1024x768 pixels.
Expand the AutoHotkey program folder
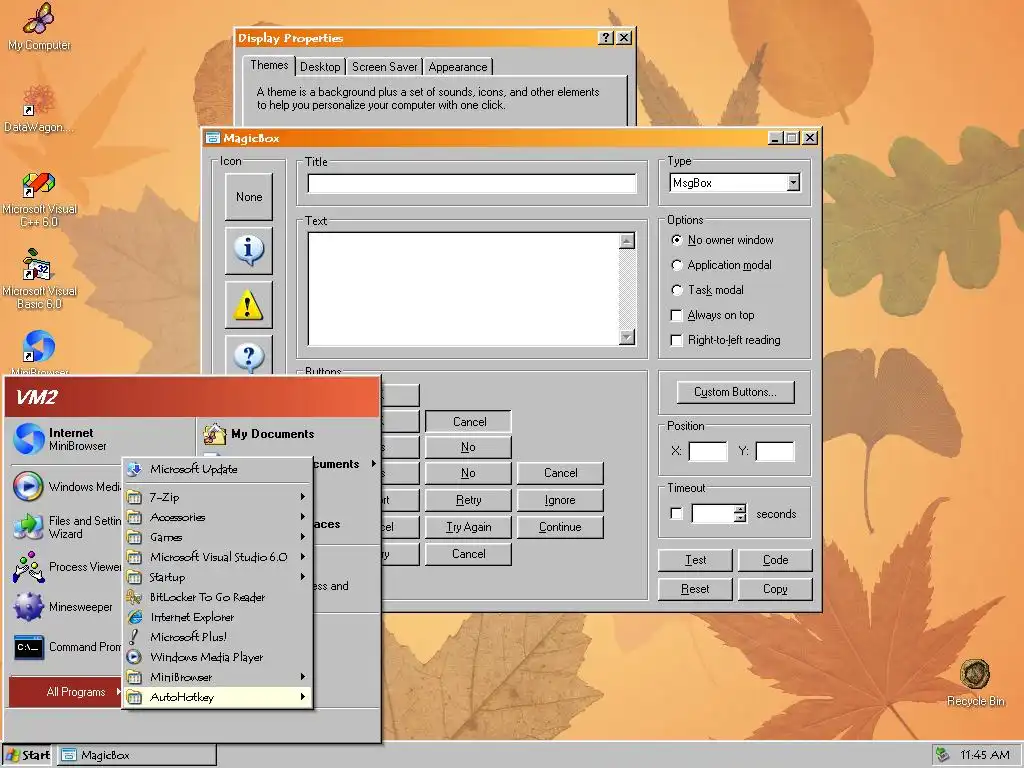point(217,697)
